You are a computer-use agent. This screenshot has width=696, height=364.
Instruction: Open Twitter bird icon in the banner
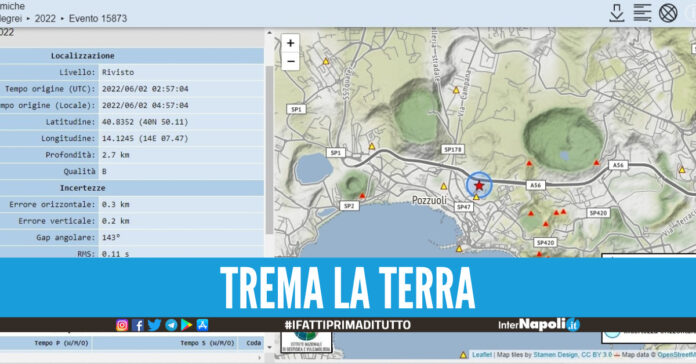tap(154, 325)
